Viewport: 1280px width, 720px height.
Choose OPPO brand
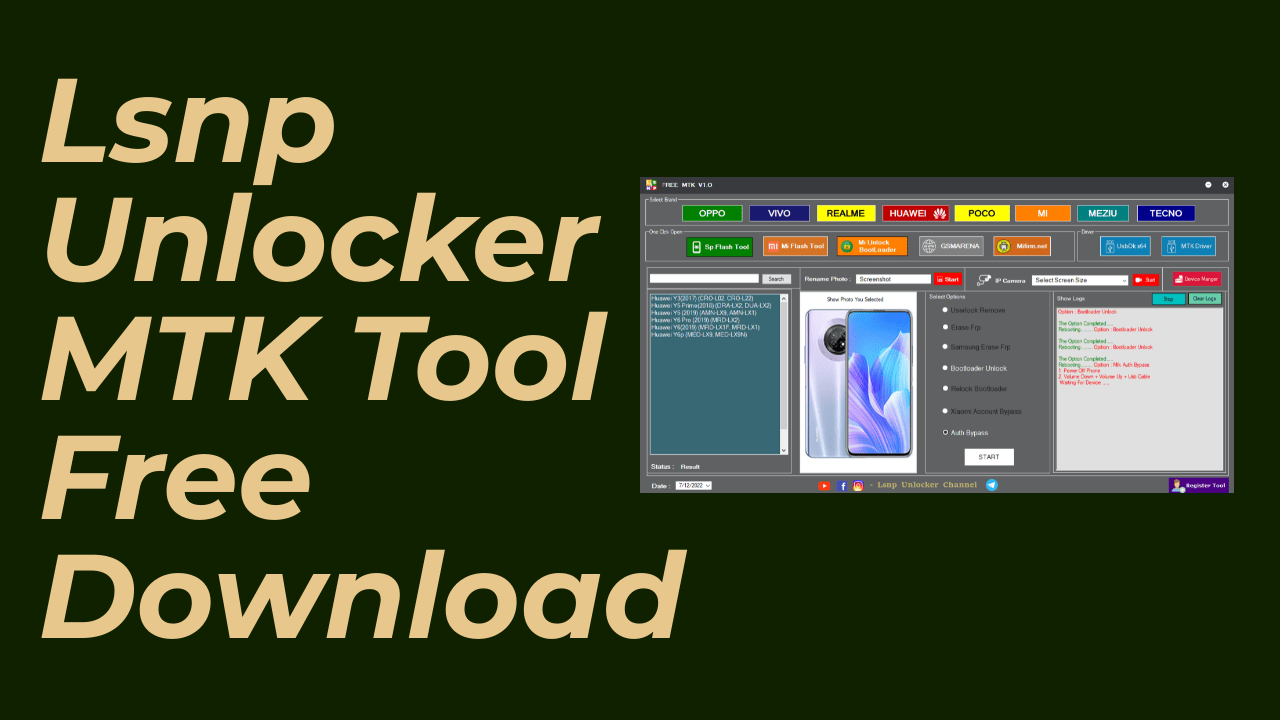click(712, 213)
